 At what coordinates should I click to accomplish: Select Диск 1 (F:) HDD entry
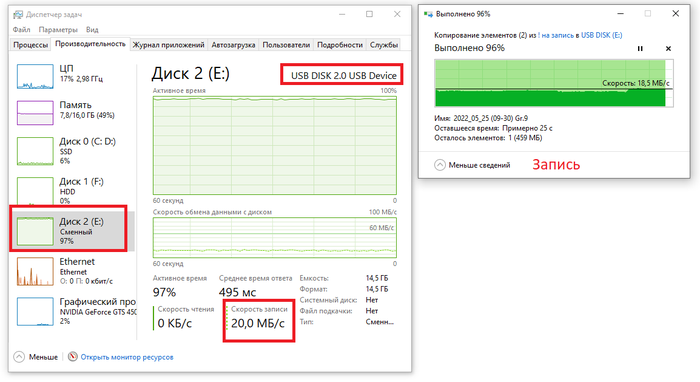pyautogui.click(x=71, y=191)
